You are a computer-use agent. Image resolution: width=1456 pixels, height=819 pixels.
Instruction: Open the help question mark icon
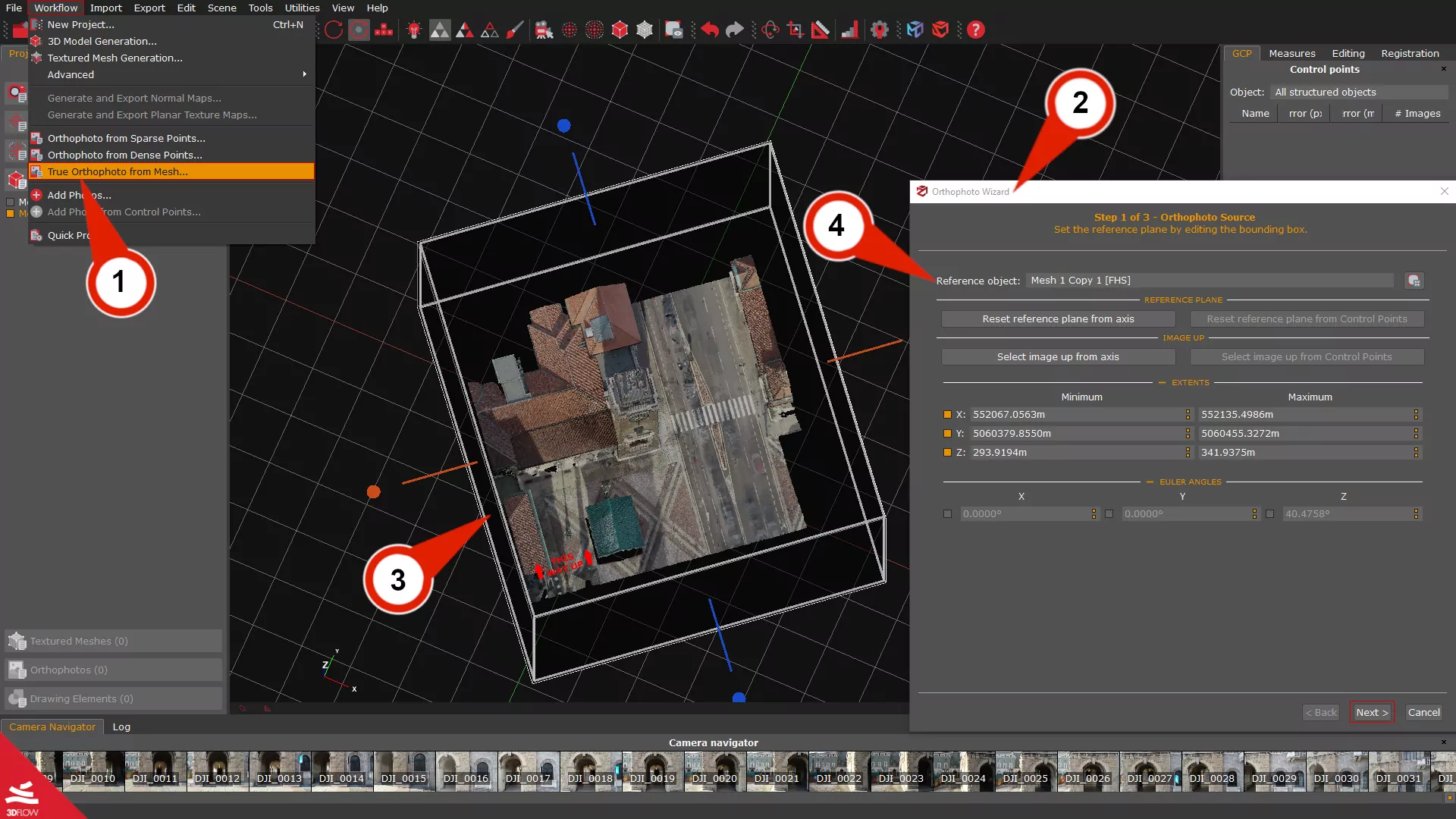(976, 30)
